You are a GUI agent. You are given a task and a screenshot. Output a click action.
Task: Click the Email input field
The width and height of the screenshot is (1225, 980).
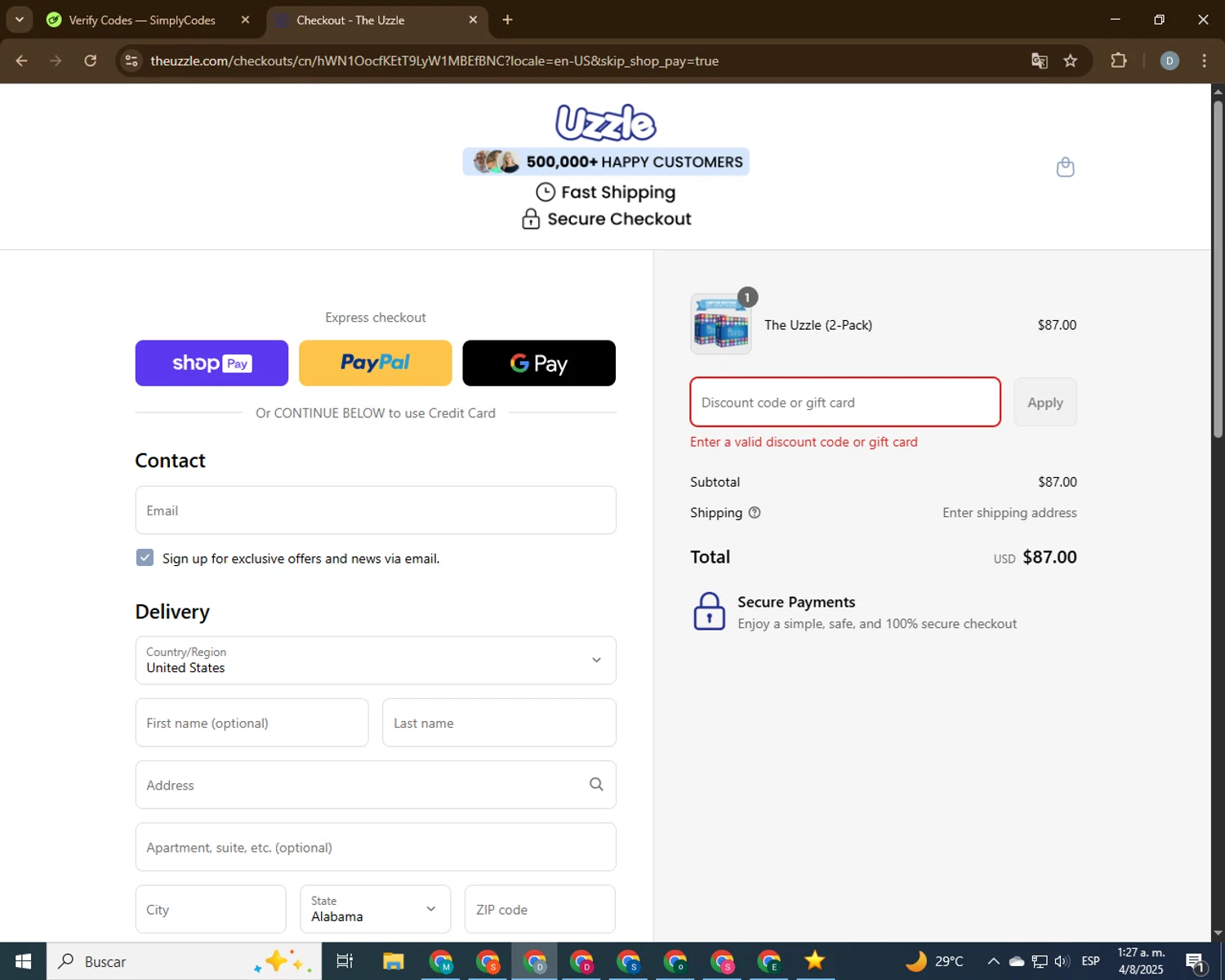376,510
